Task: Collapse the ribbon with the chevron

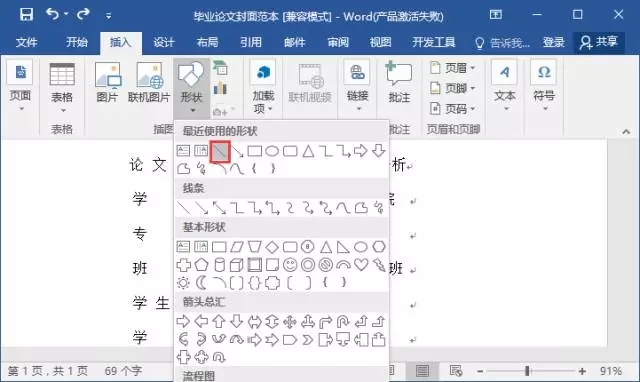Action: pos(626,131)
